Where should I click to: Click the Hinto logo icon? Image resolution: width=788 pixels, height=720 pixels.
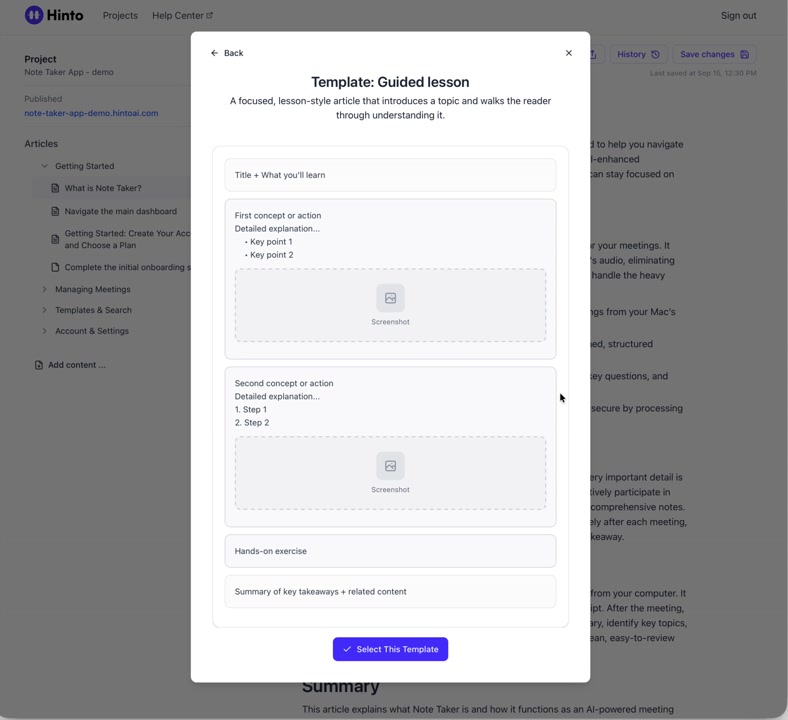coord(34,15)
